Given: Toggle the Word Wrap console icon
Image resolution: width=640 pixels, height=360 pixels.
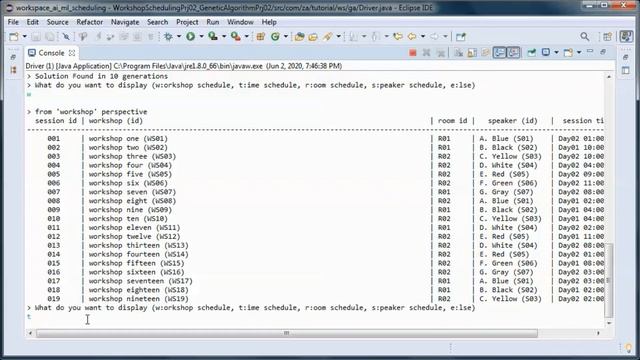Looking at the screenshot, I should (x=485, y=53).
